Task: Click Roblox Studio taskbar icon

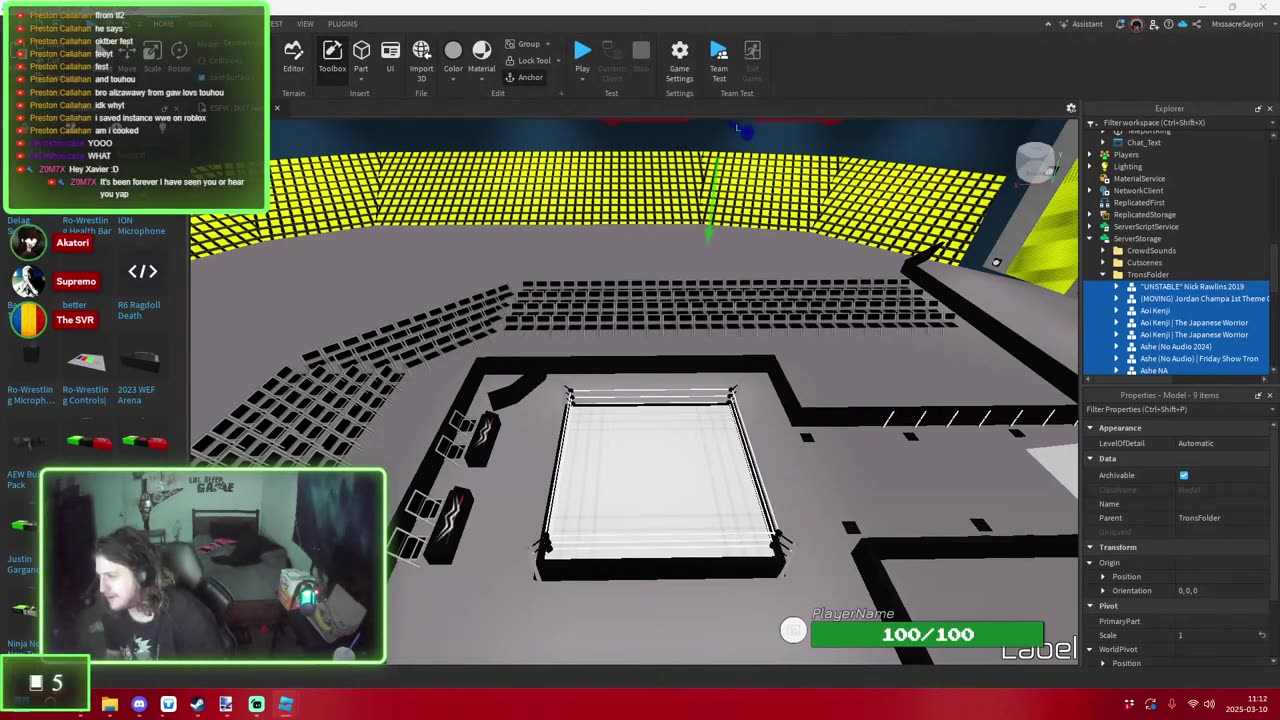Action: pyautogui.click(x=285, y=705)
